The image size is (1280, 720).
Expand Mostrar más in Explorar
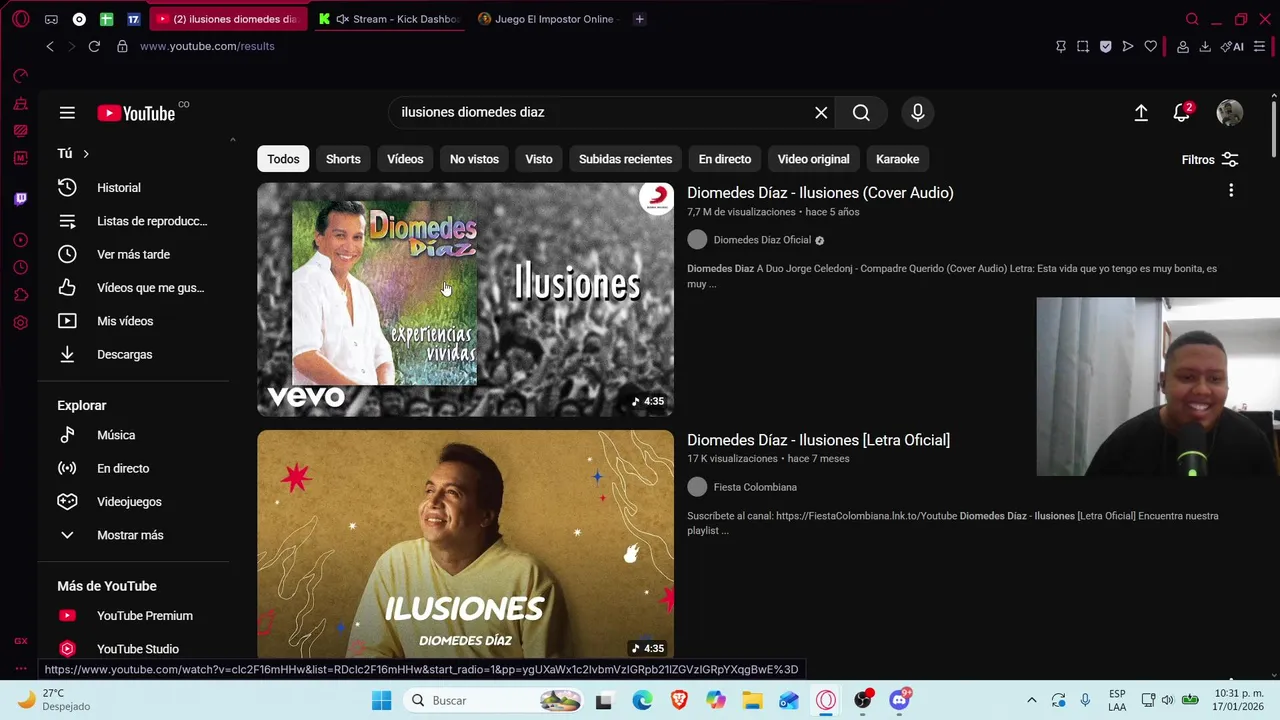point(130,535)
